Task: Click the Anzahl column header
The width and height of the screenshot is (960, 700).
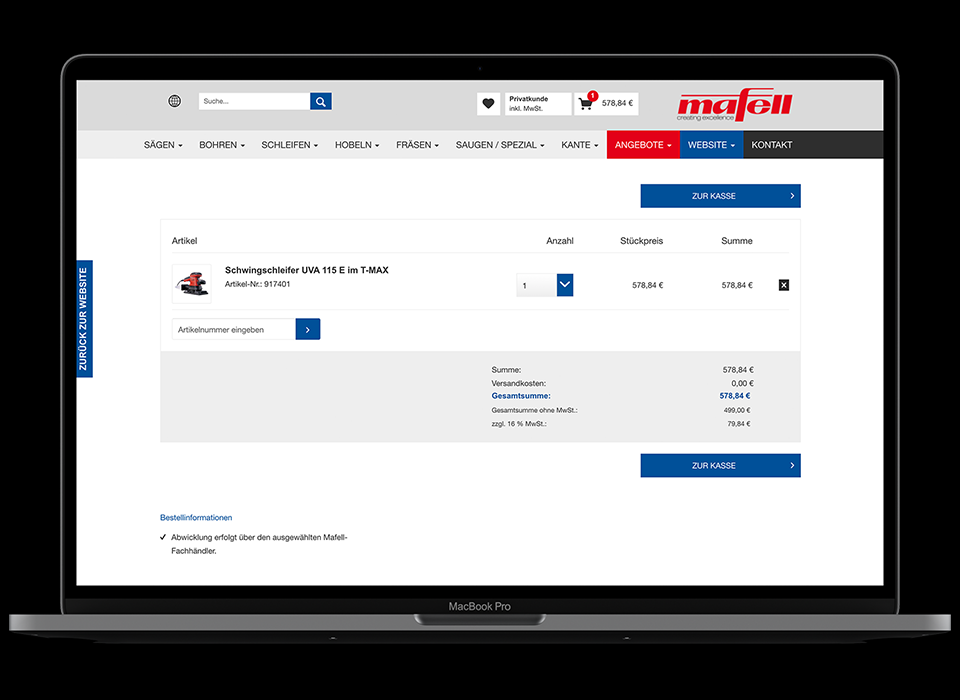Action: (x=560, y=241)
